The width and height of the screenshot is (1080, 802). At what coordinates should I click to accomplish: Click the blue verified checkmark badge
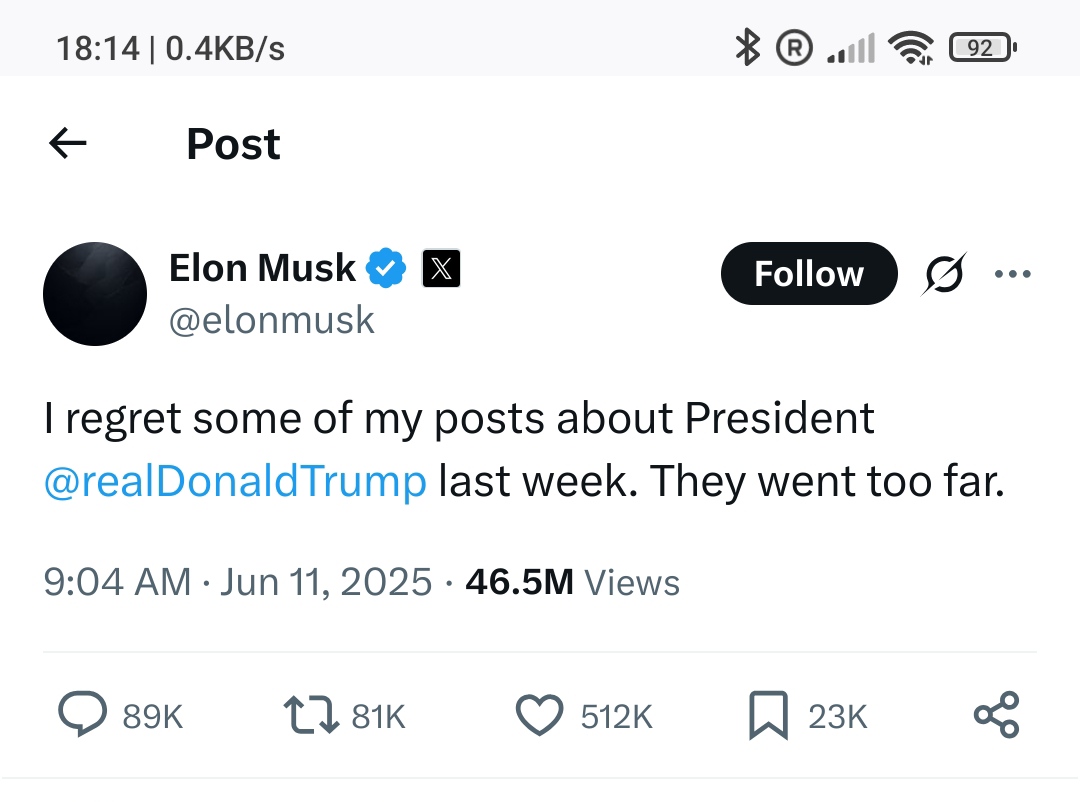385,268
